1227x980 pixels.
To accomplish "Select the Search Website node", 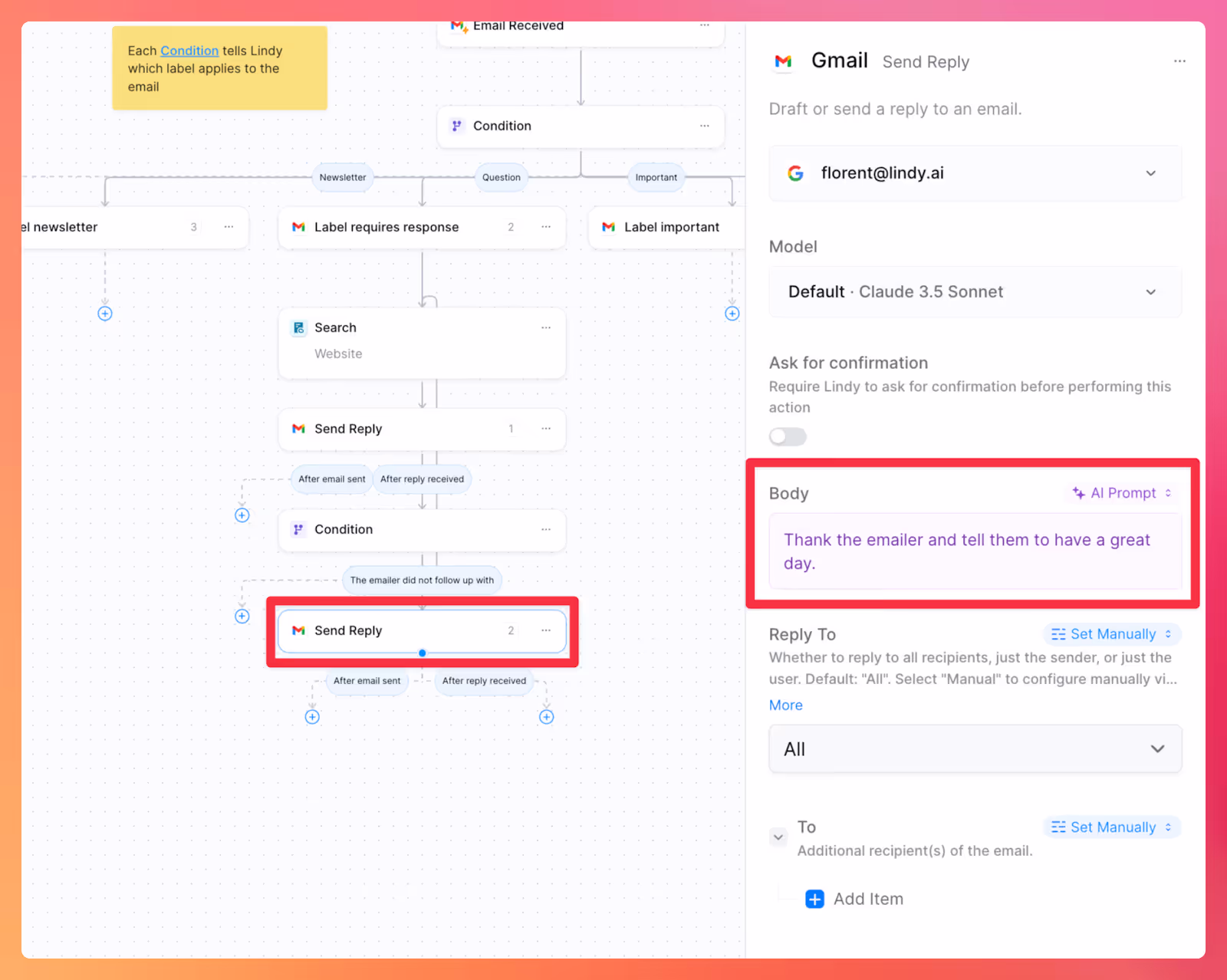I will click(x=422, y=343).
